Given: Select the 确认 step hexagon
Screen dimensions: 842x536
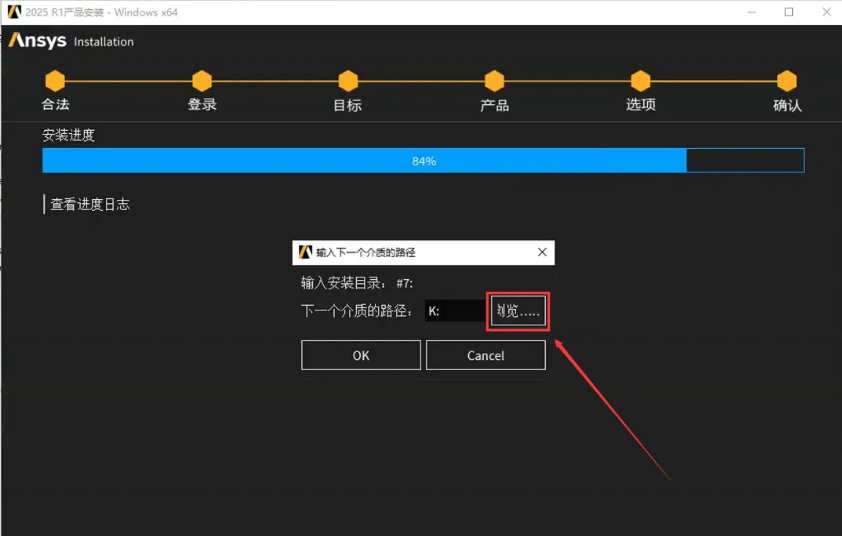Looking at the screenshot, I should pyautogui.click(x=787, y=81).
